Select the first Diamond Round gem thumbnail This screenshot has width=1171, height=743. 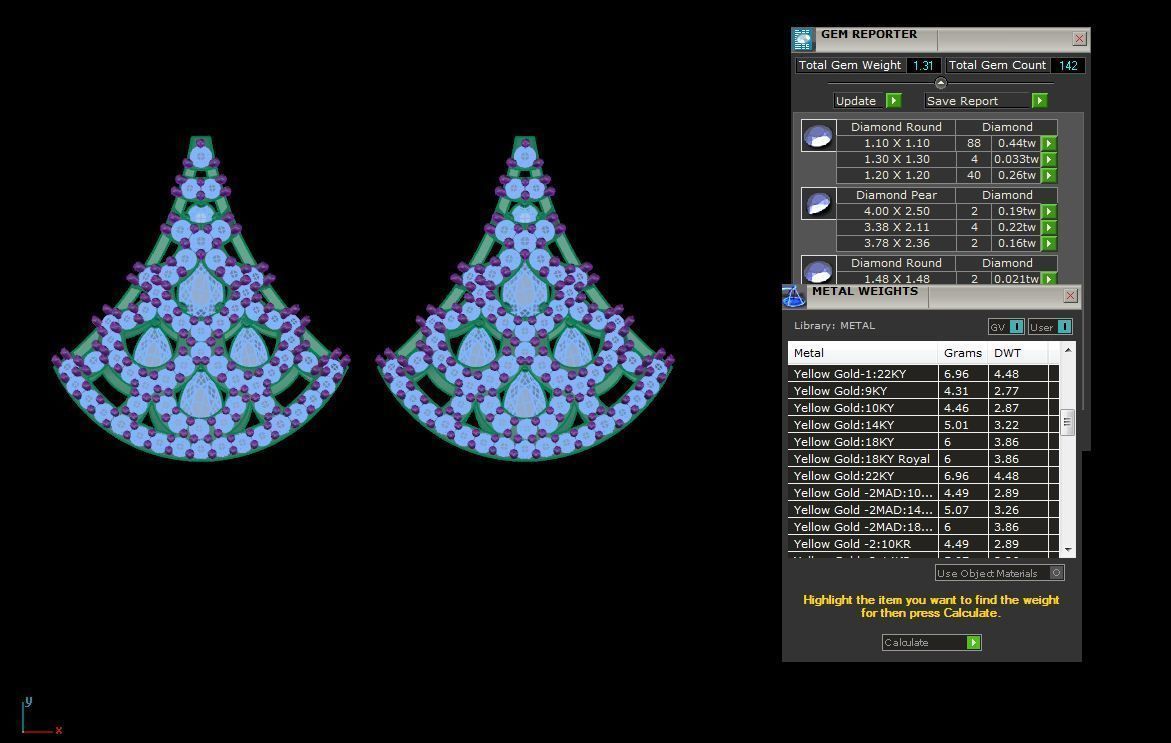[x=819, y=136]
